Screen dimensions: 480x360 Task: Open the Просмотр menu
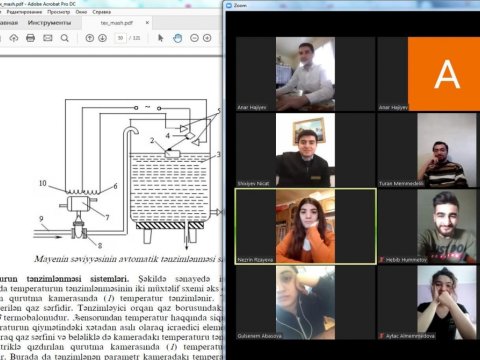point(59,12)
